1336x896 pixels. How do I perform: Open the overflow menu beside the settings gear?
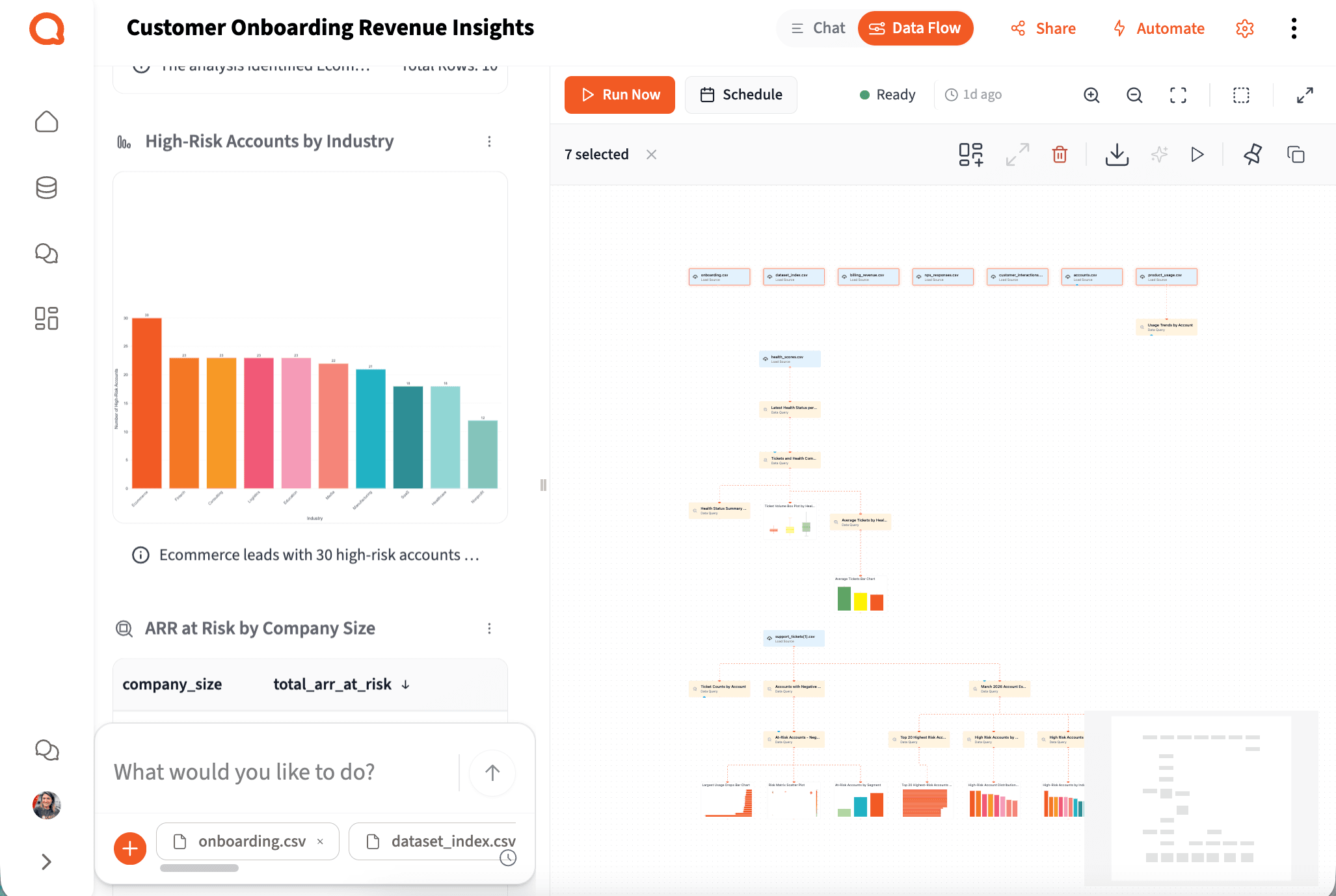pos(1294,29)
